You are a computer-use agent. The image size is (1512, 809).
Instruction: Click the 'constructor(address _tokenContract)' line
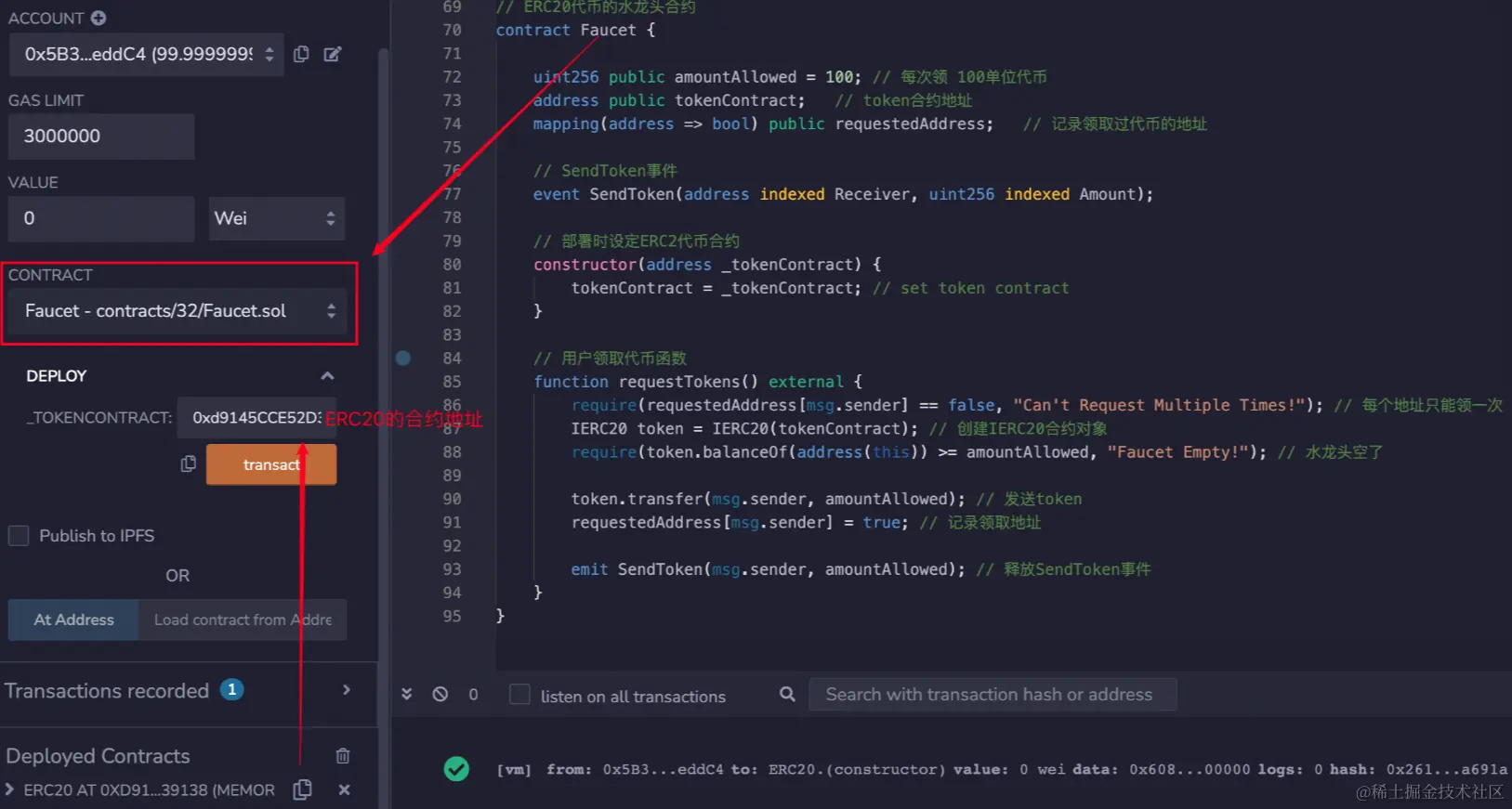pyautogui.click(x=707, y=265)
